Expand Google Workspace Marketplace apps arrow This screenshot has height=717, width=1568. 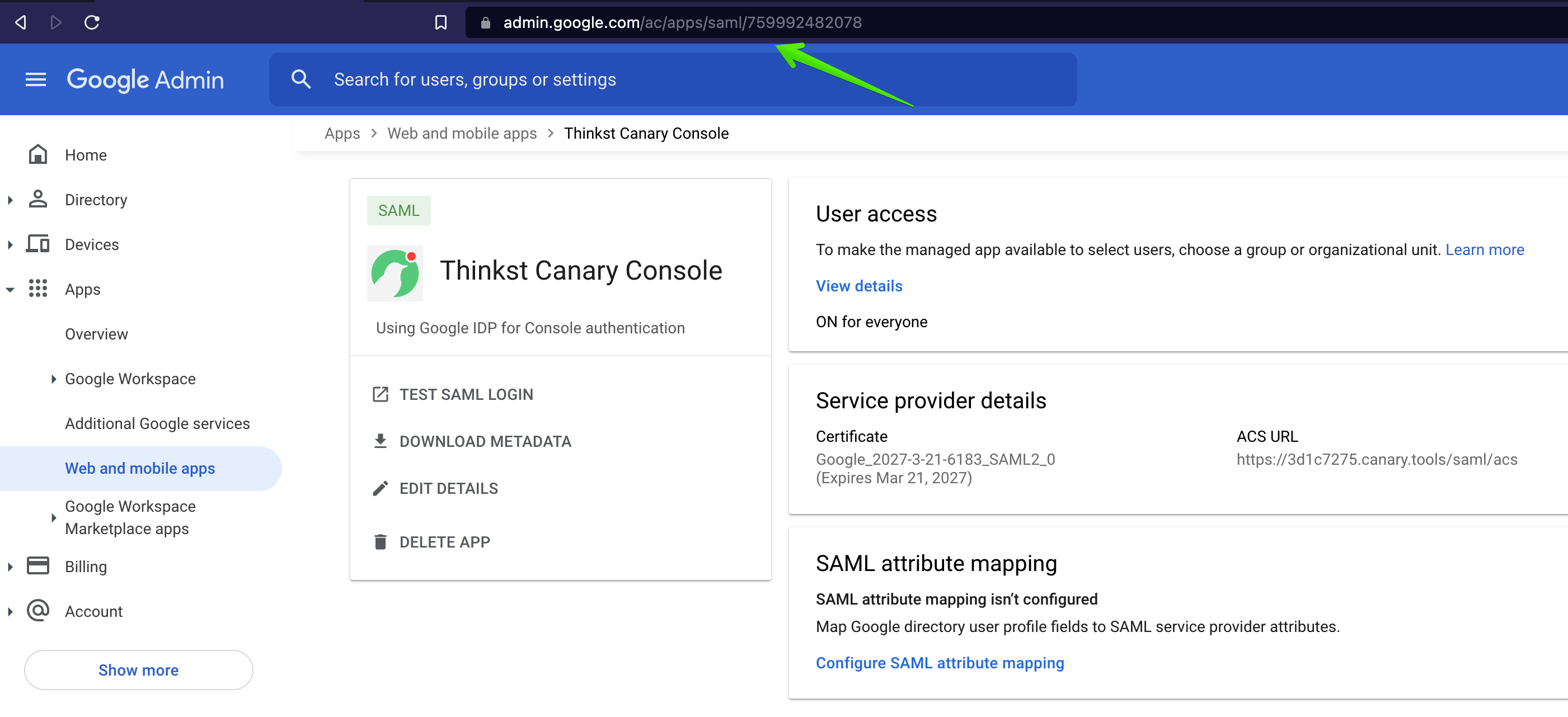coord(54,517)
